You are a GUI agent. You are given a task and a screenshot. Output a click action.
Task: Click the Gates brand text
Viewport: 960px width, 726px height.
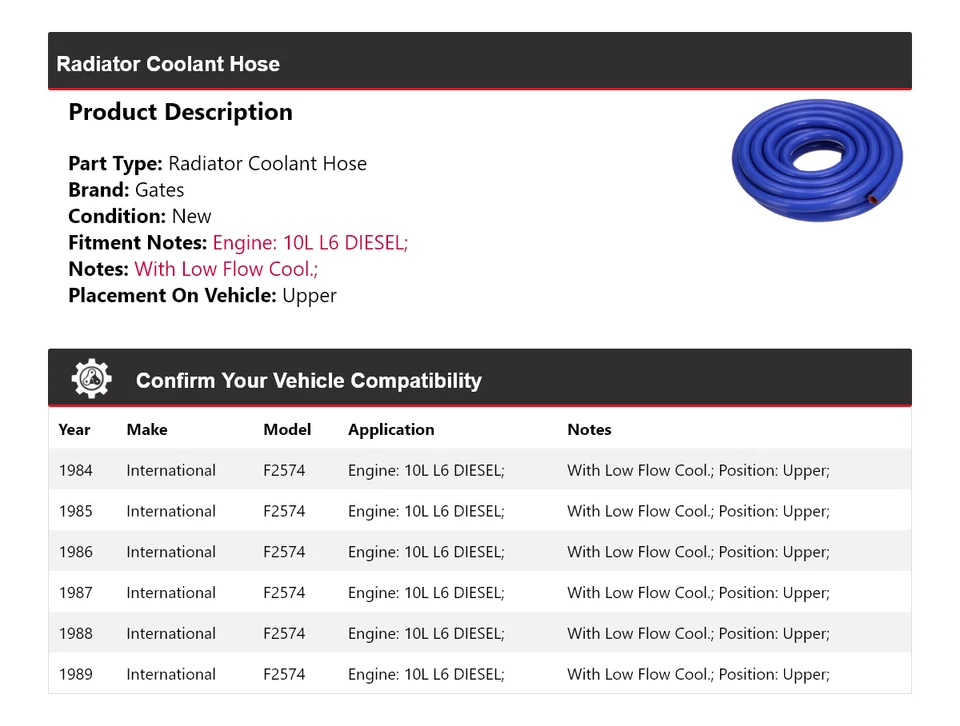[159, 190]
